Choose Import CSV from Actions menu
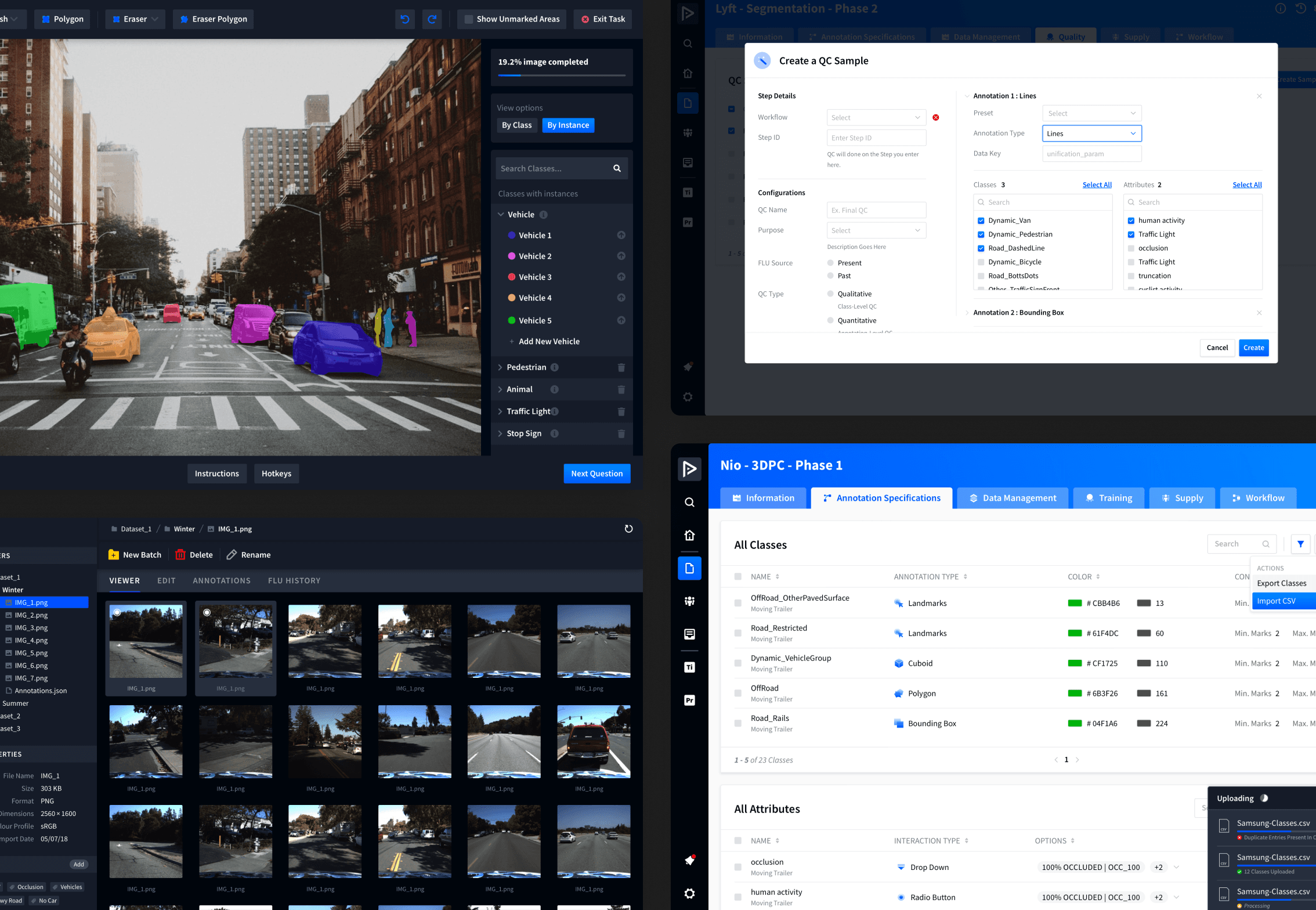 pos(1283,601)
